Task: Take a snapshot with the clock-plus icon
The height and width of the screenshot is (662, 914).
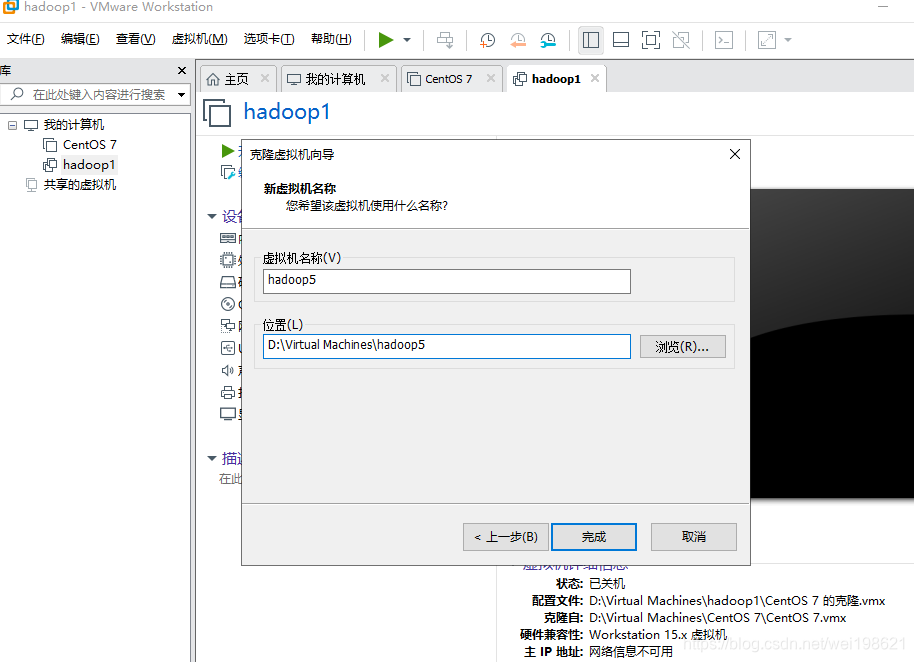Action: pos(487,40)
